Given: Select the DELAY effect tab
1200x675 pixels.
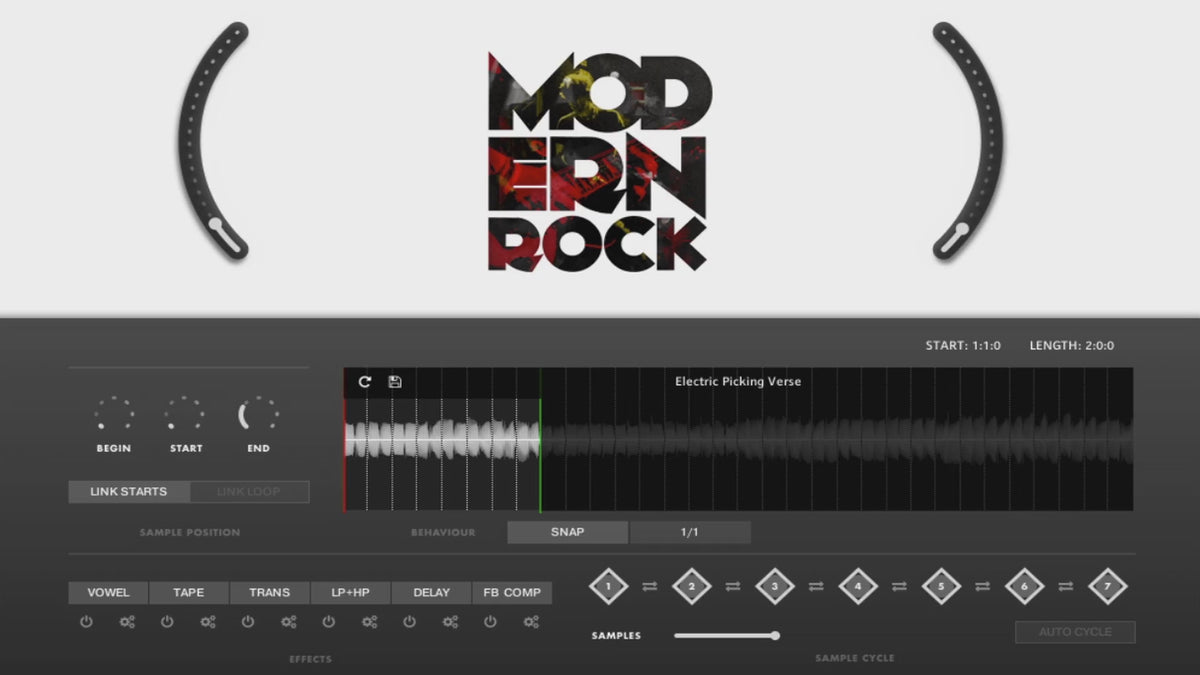Looking at the screenshot, I should point(431,593).
